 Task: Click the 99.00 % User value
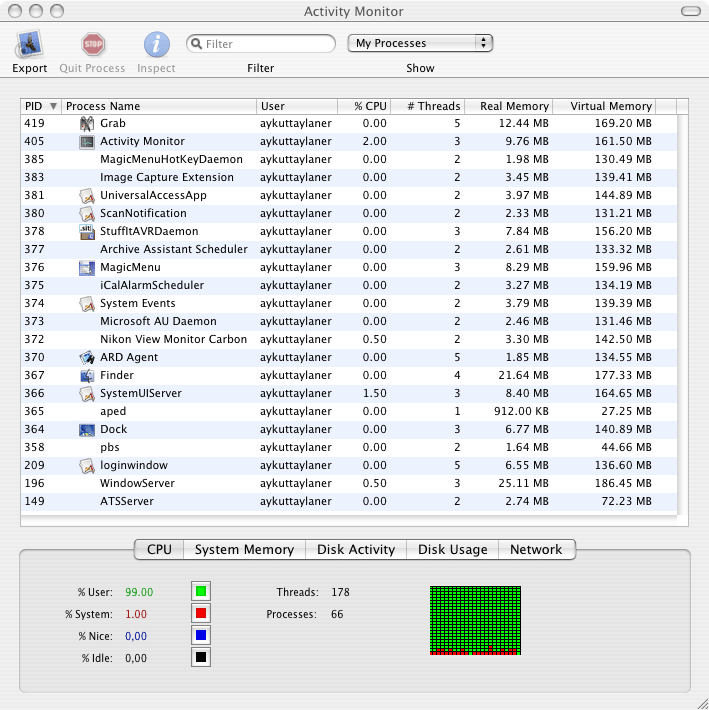tap(139, 592)
